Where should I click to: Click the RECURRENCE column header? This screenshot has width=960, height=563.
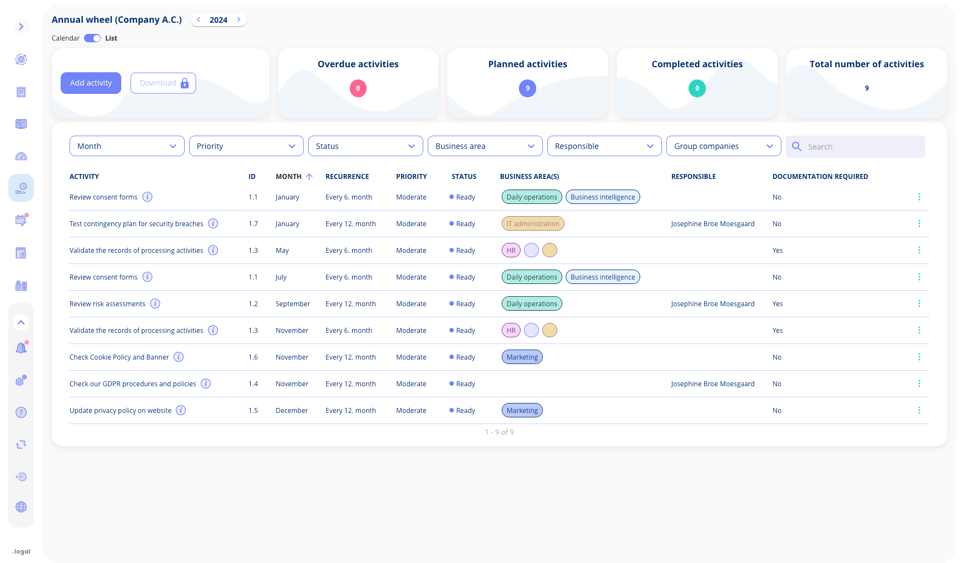[x=347, y=177]
